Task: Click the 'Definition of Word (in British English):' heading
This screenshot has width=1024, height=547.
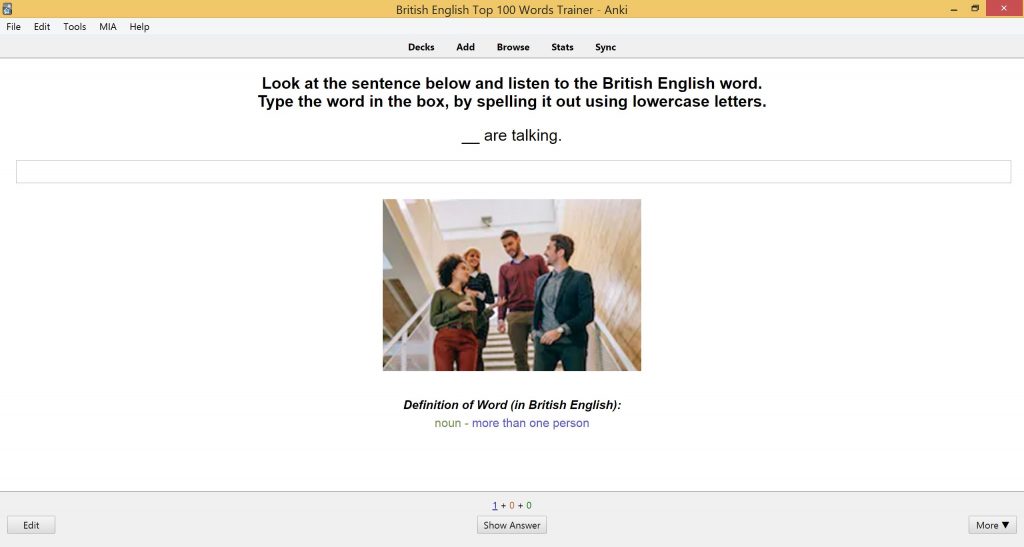Action: coord(512,405)
